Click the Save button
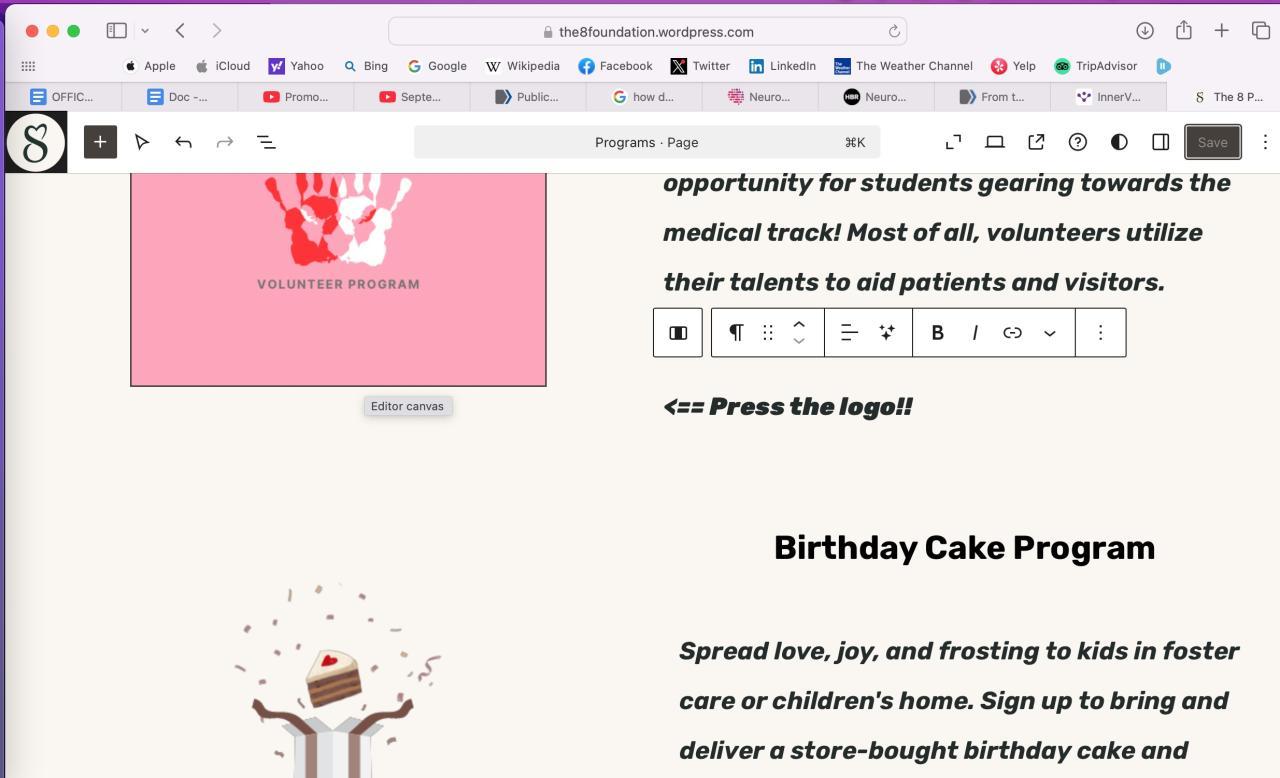Viewport: 1280px width, 778px height. point(1213,142)
